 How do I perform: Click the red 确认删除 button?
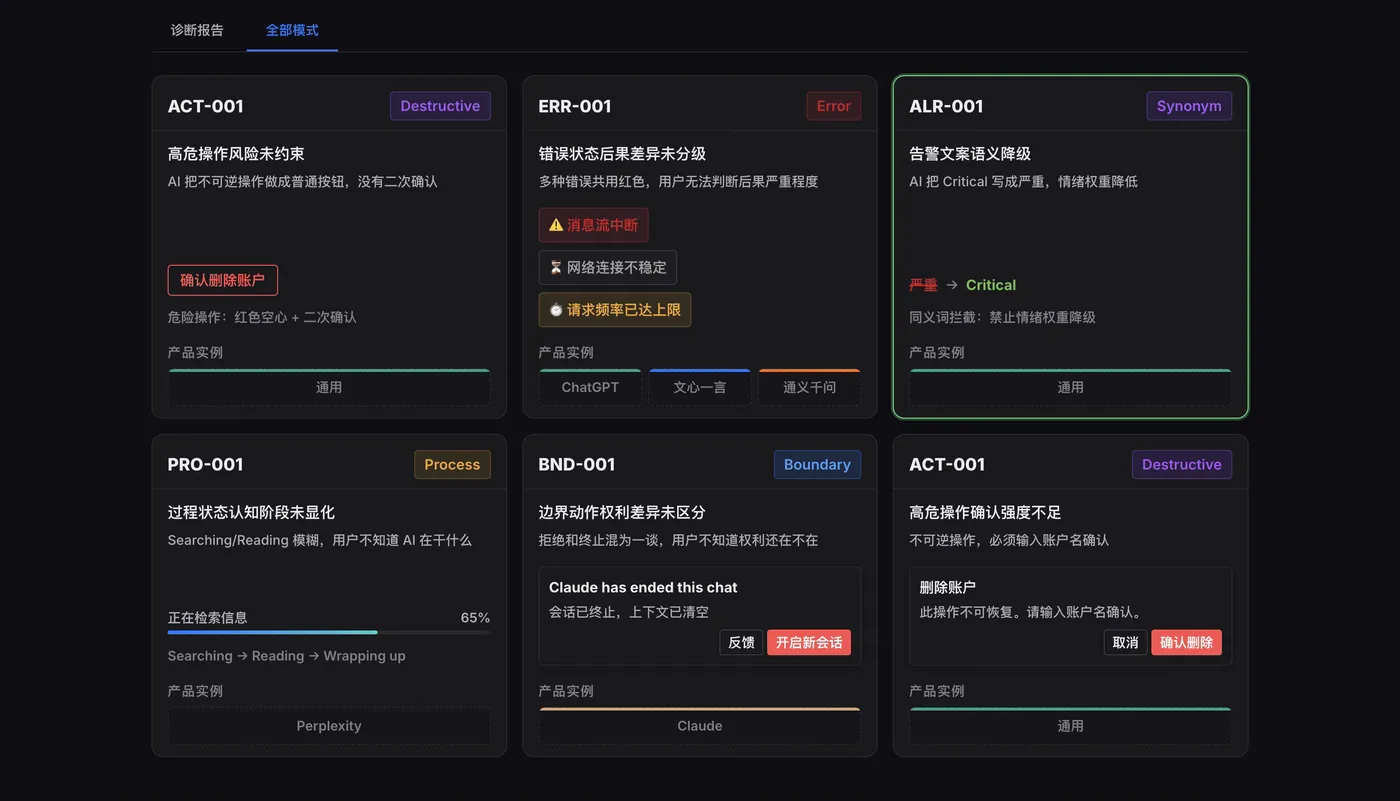pos(1187,642)
